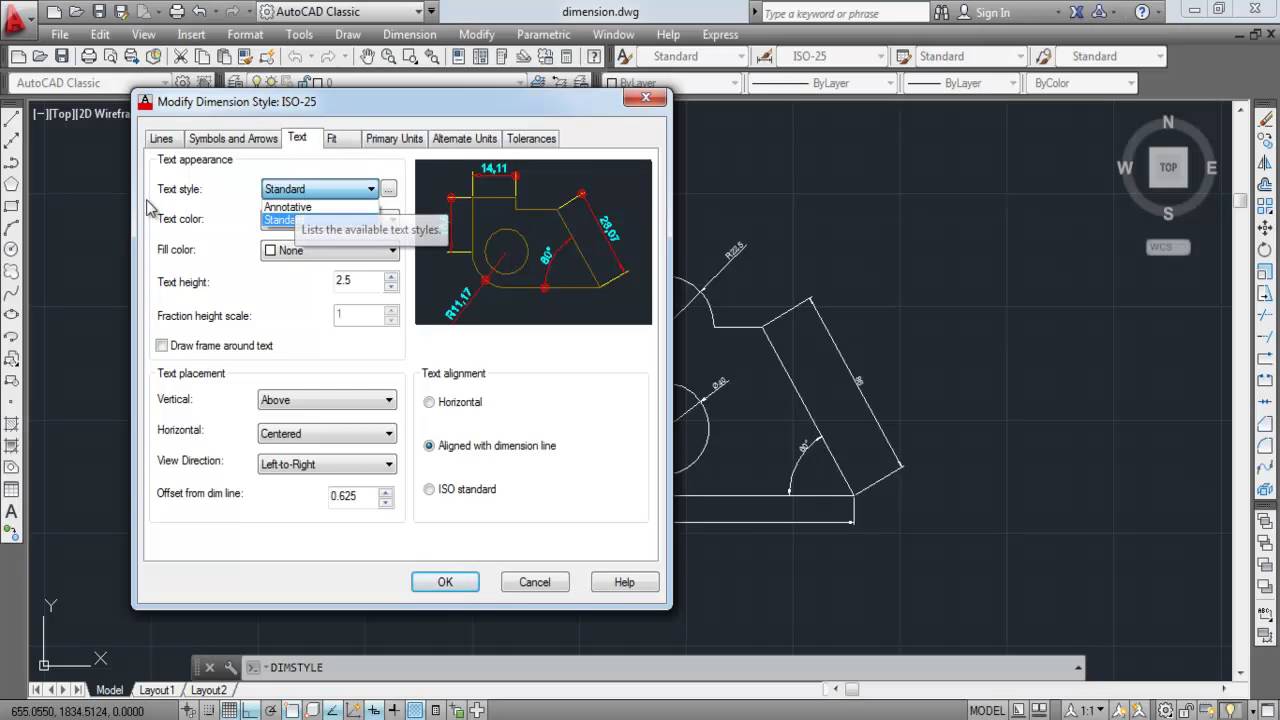Click the text style browse ellipsis button

(x=389, y=189)
